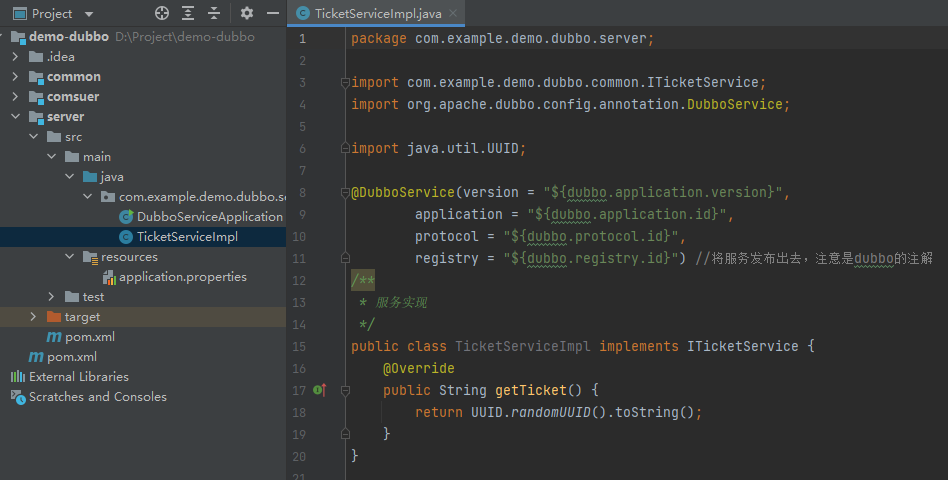
Task: Click the Expand All icon in Project panel
Action: pos(188,13)
